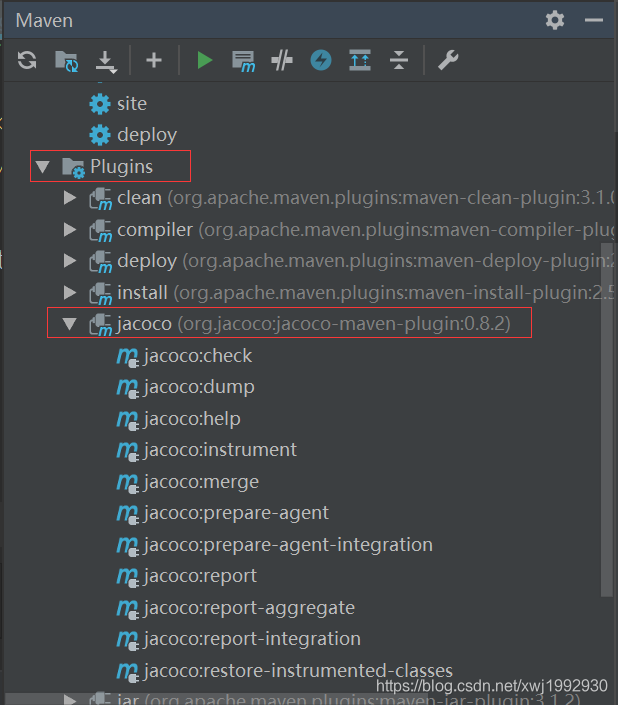Screen dimensions: 618x705
Task: Click the Maven tree vertical scrollbar
Action: [x=607, y=420]
